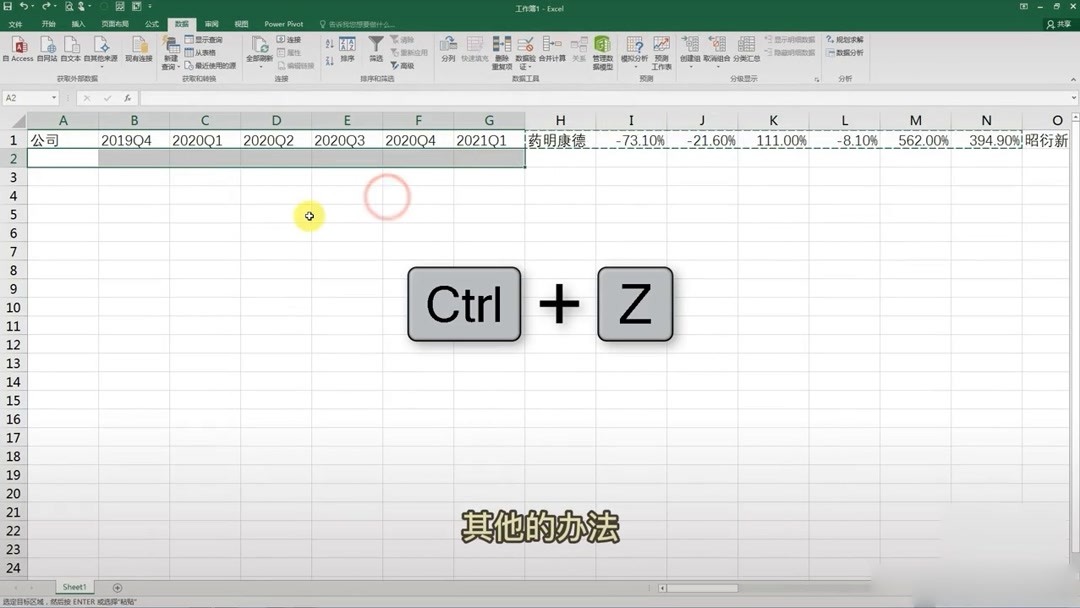Open the Undo history dropdown arrow
1080x608 pixels.
(x=34, y=6)
